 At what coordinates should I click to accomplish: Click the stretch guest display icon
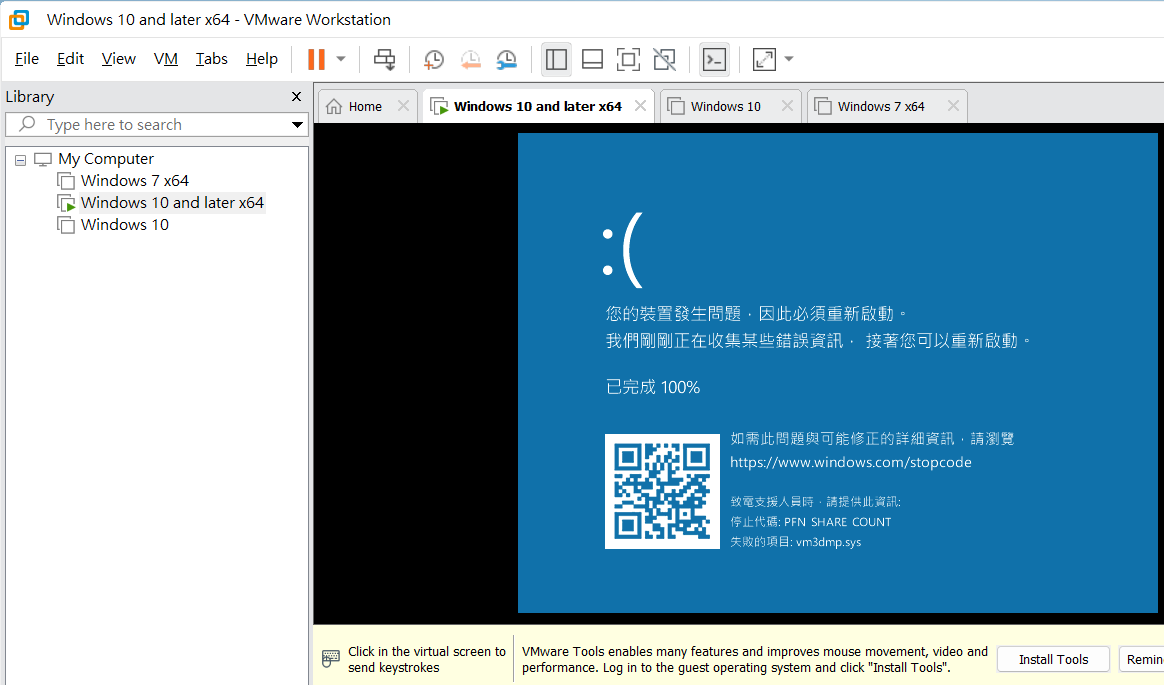[x=764, y=59]
